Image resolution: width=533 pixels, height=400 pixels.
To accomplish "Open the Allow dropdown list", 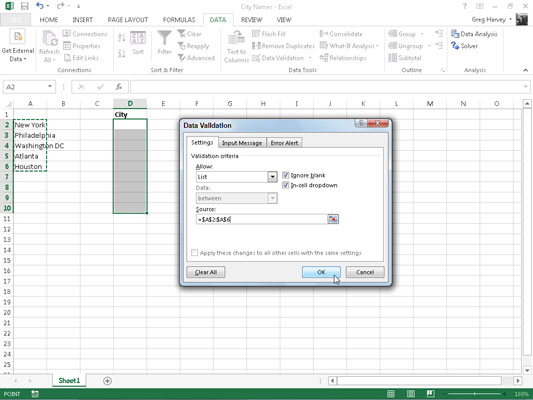I will click(272, 177).
